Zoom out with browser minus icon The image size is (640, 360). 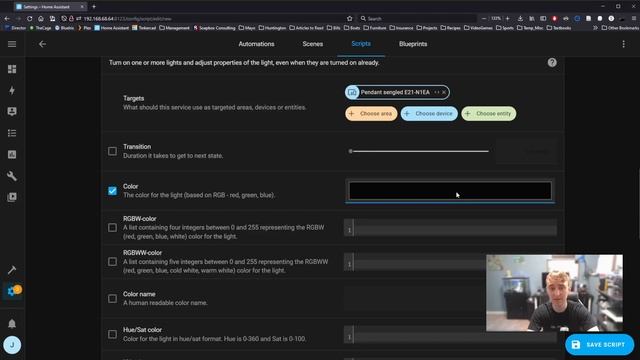pyautogui.click(x=484, y=18)
